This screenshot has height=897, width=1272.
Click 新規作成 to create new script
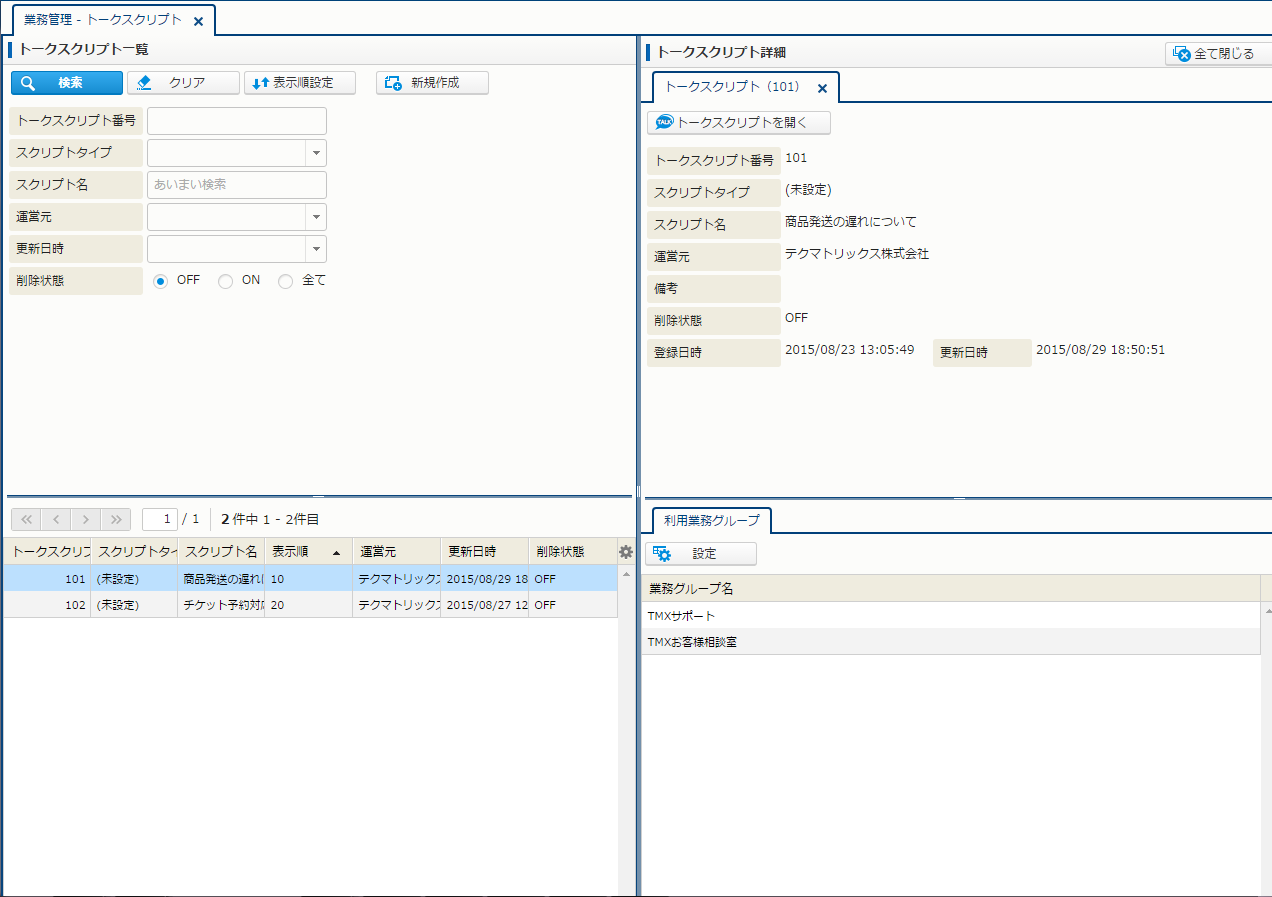tap(432, 83)
